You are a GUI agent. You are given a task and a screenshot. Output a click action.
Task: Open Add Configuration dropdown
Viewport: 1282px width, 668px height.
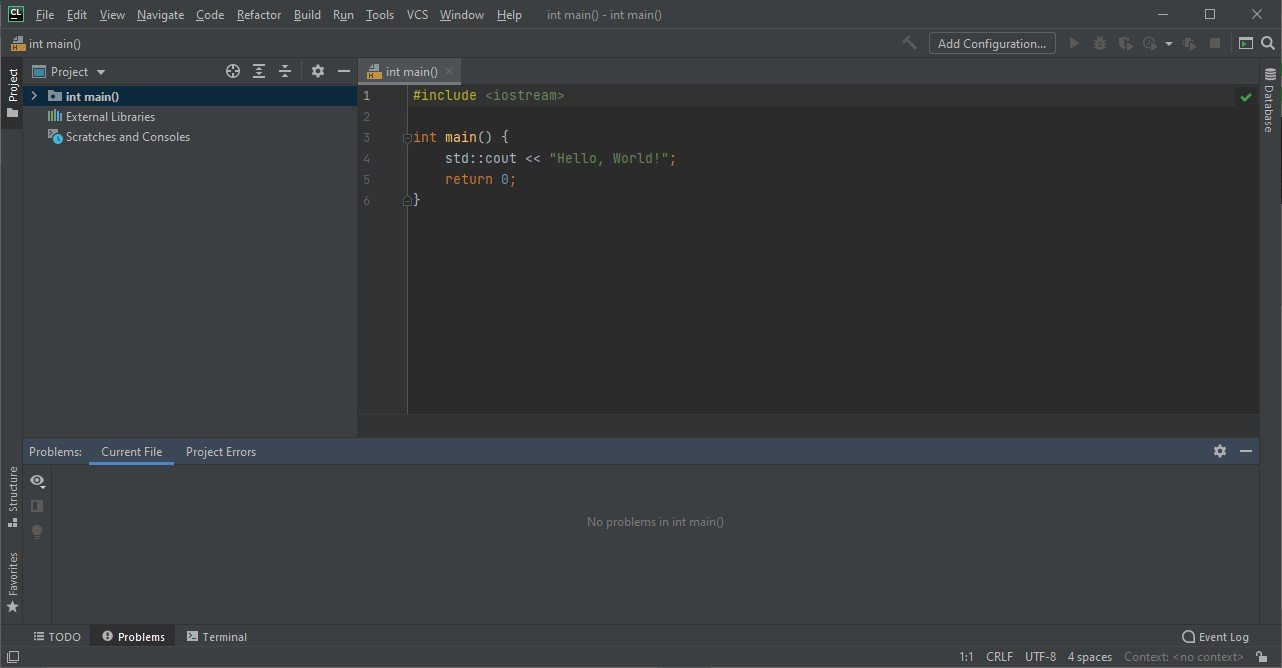coord(992,43)
